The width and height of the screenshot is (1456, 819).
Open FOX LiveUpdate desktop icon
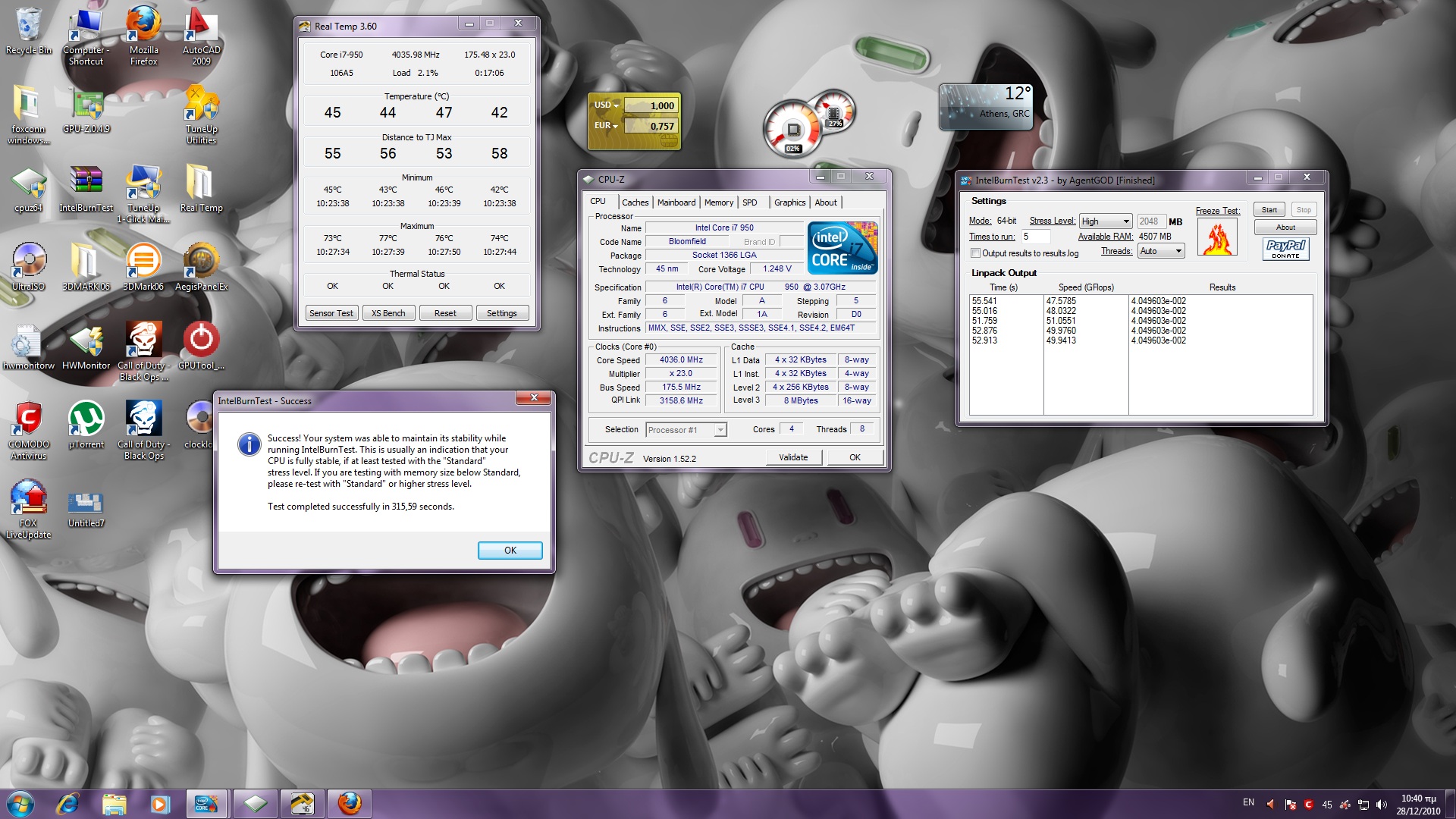[28, 508]
